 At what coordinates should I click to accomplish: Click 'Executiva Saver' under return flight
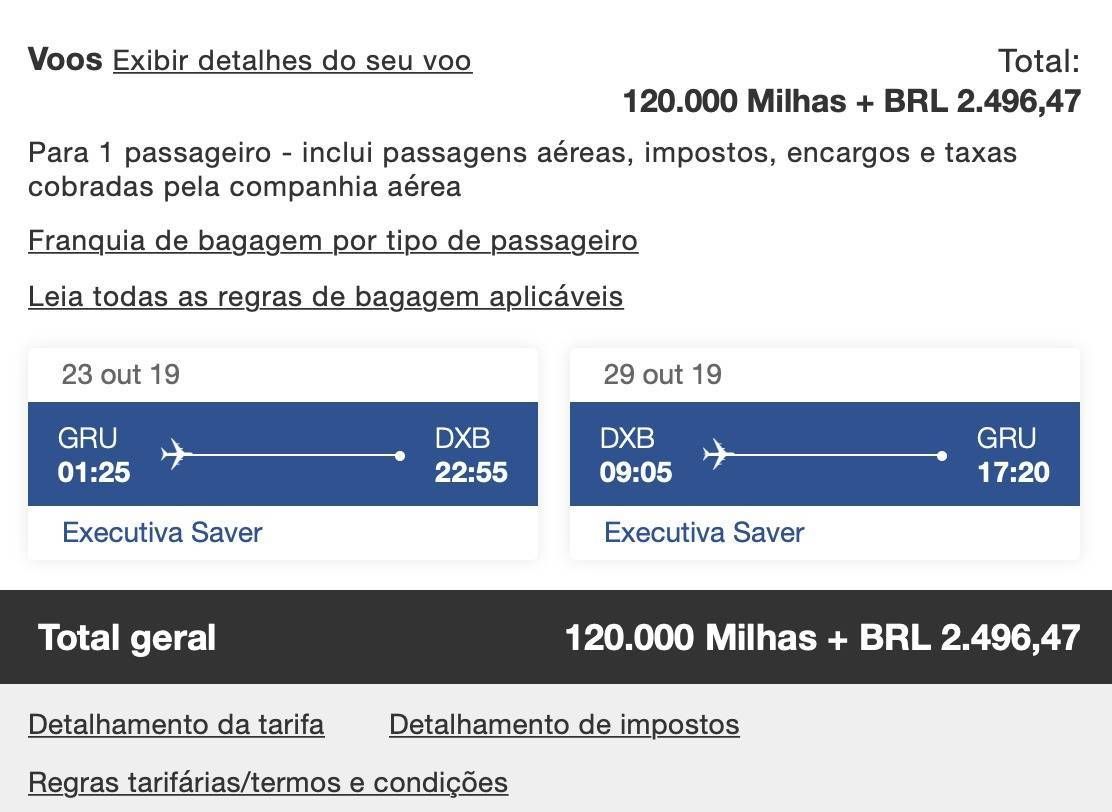pyautogui.click(x=704, y=533)
